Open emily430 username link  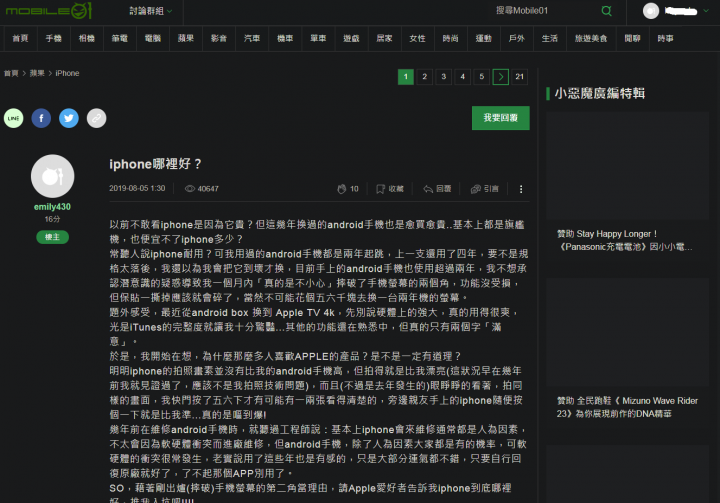52,207
